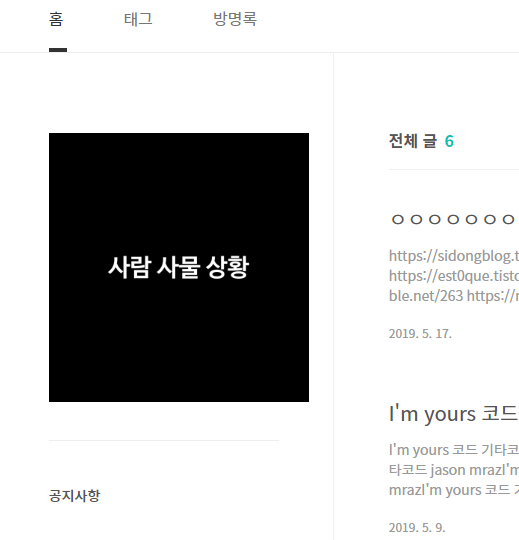The width and height of the screenshot is (519, 540).
Task: Click the I'm yours 코드 기타코 excerpt line
Action: pyautogui.click(x=454, y=450)
